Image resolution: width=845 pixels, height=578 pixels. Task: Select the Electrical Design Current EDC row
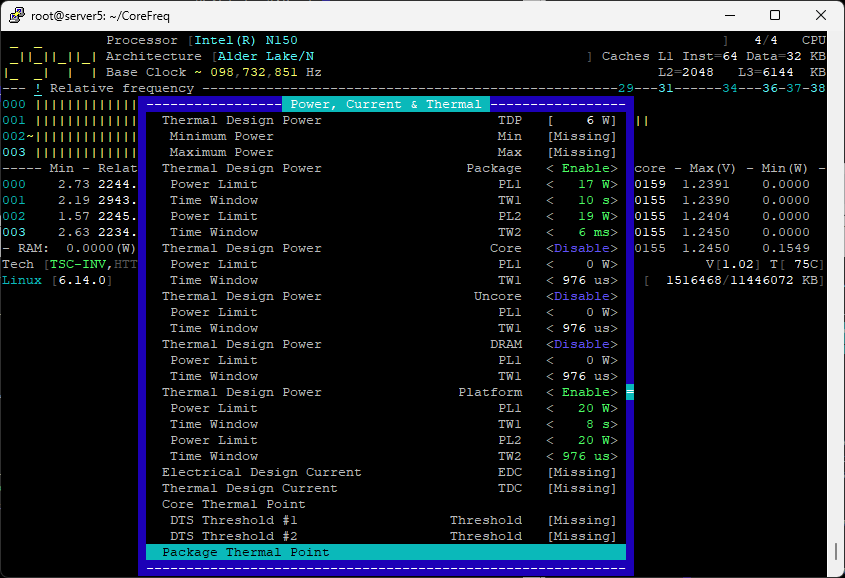[x=385, y=472]
